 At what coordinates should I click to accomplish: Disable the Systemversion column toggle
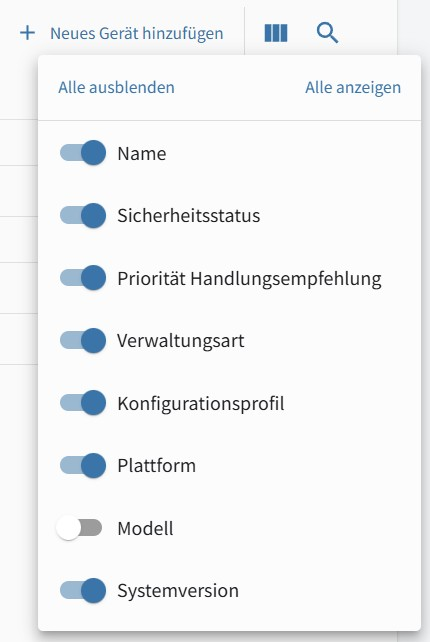83,590
